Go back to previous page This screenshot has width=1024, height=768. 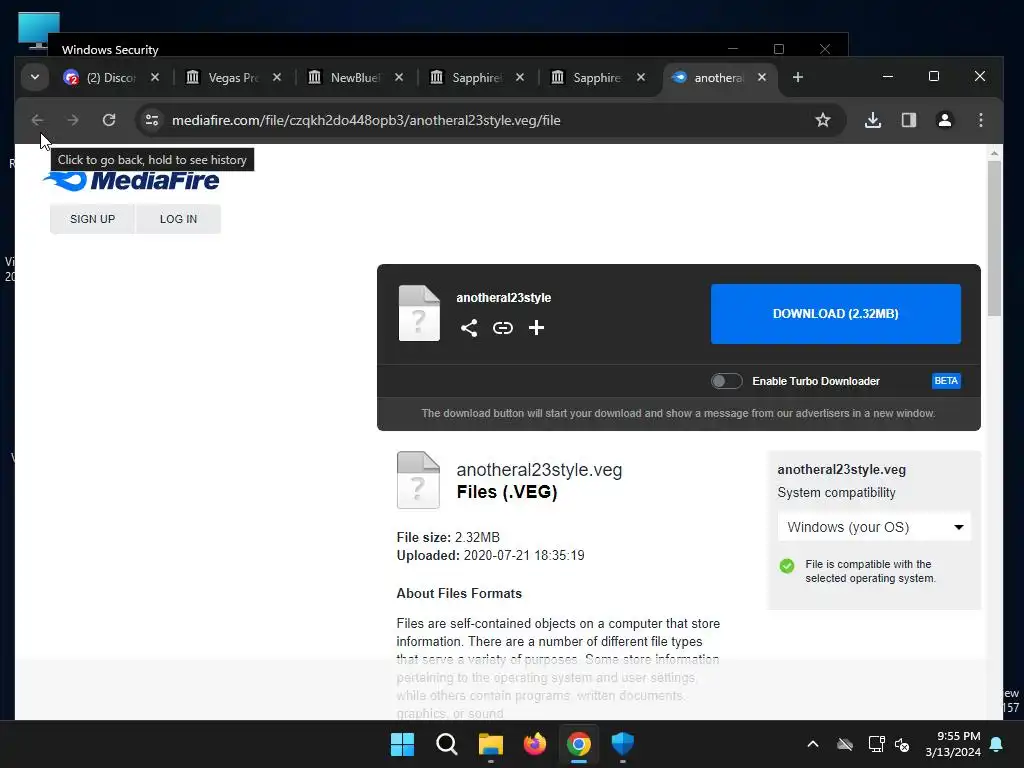[x=37, y=120]
